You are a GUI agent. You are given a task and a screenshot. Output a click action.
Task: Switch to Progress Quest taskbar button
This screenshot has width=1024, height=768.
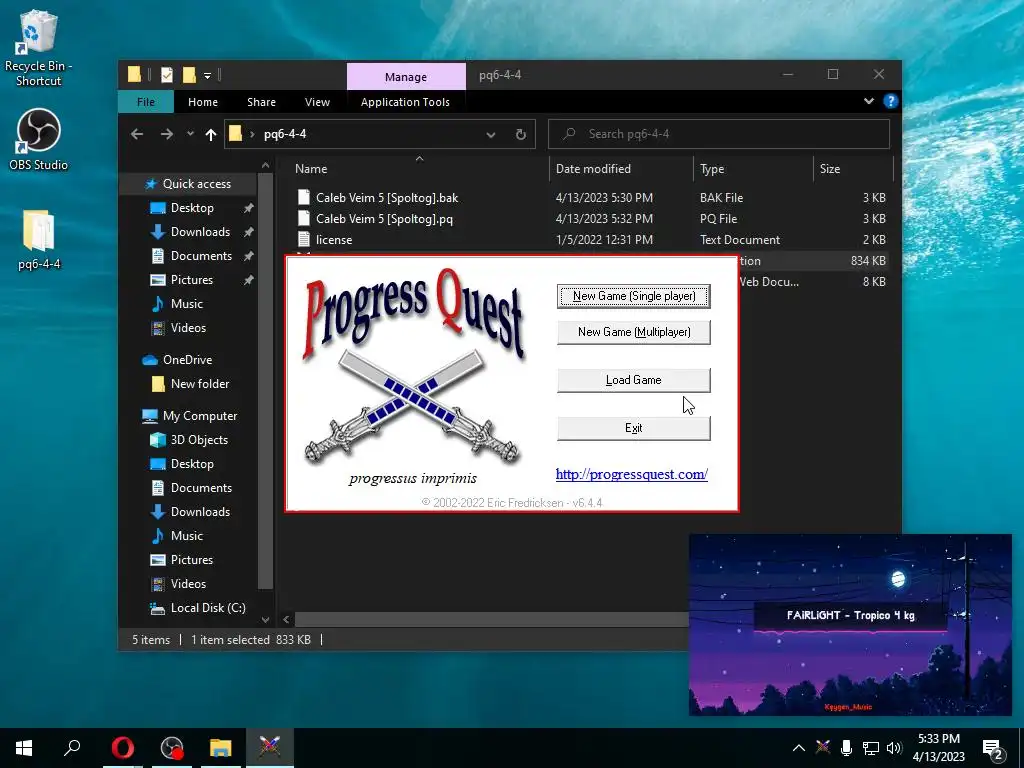pos(270,748)
